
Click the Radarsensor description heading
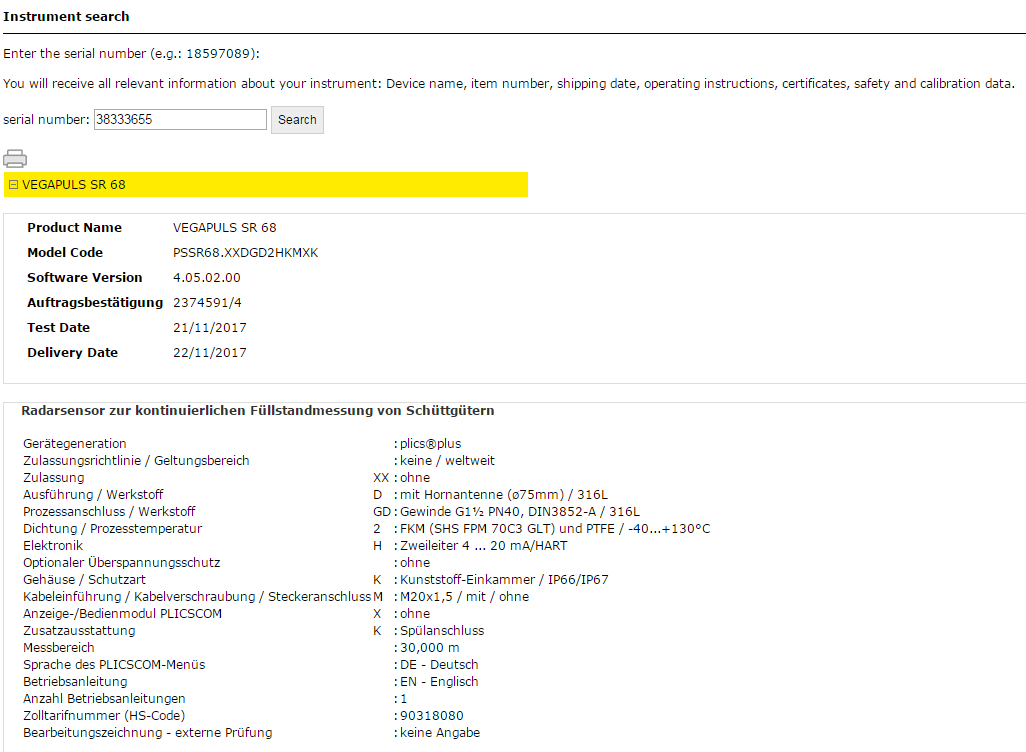(258, 410)
